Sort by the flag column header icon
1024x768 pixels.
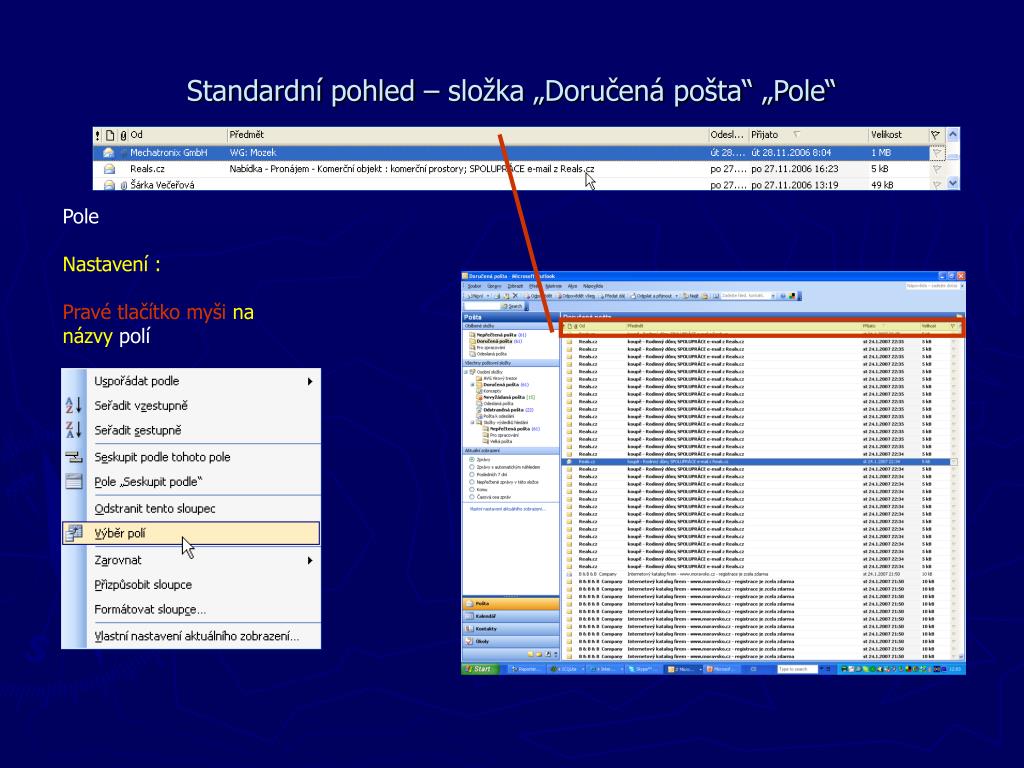point(935,135)
